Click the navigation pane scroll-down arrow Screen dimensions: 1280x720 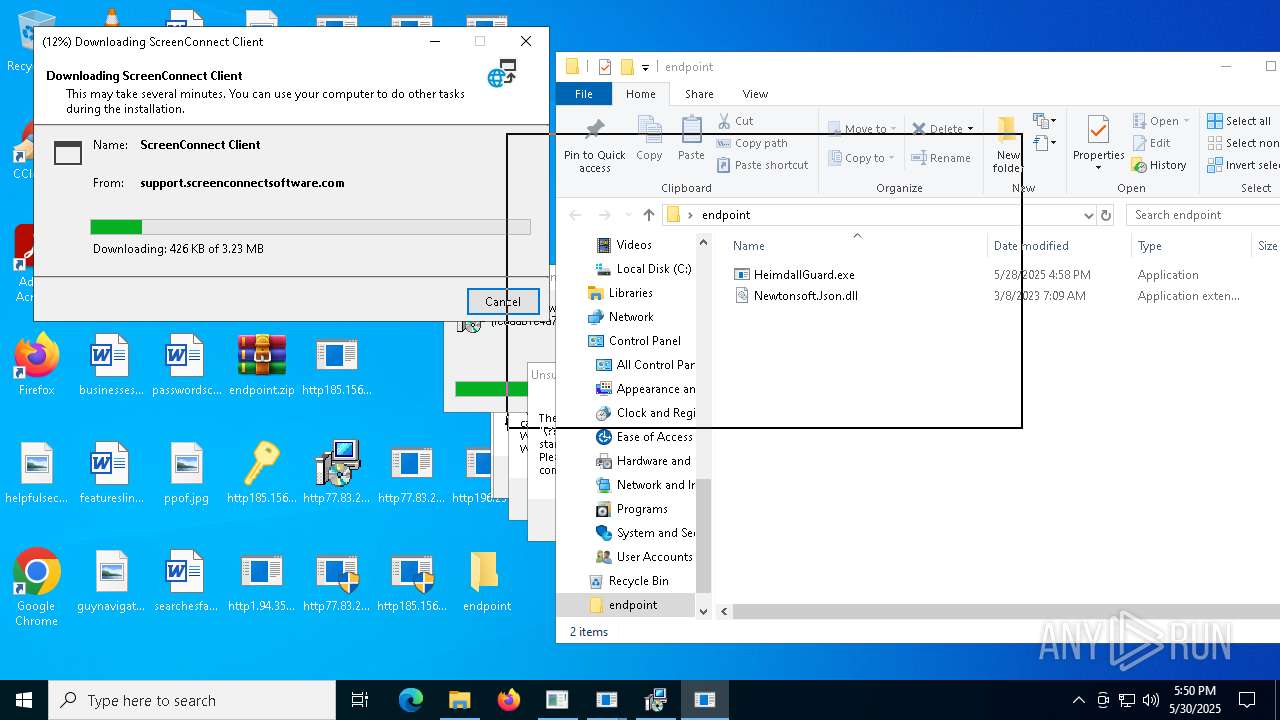click(703, 611)
